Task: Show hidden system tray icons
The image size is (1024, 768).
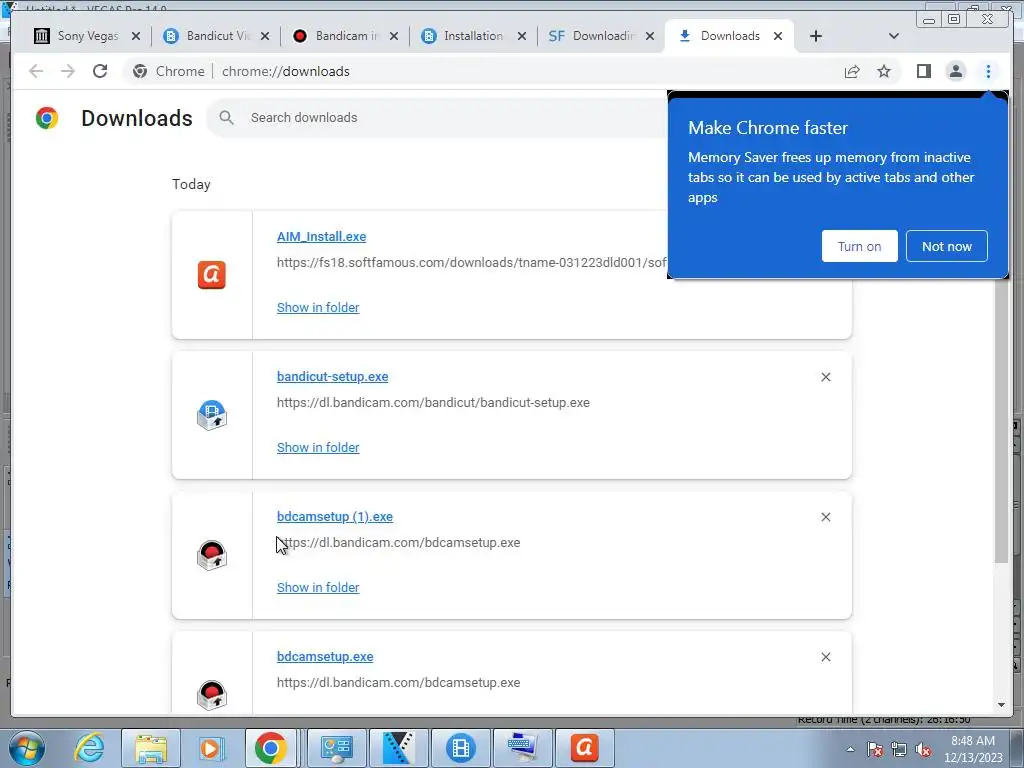Action: coord(850,750)
